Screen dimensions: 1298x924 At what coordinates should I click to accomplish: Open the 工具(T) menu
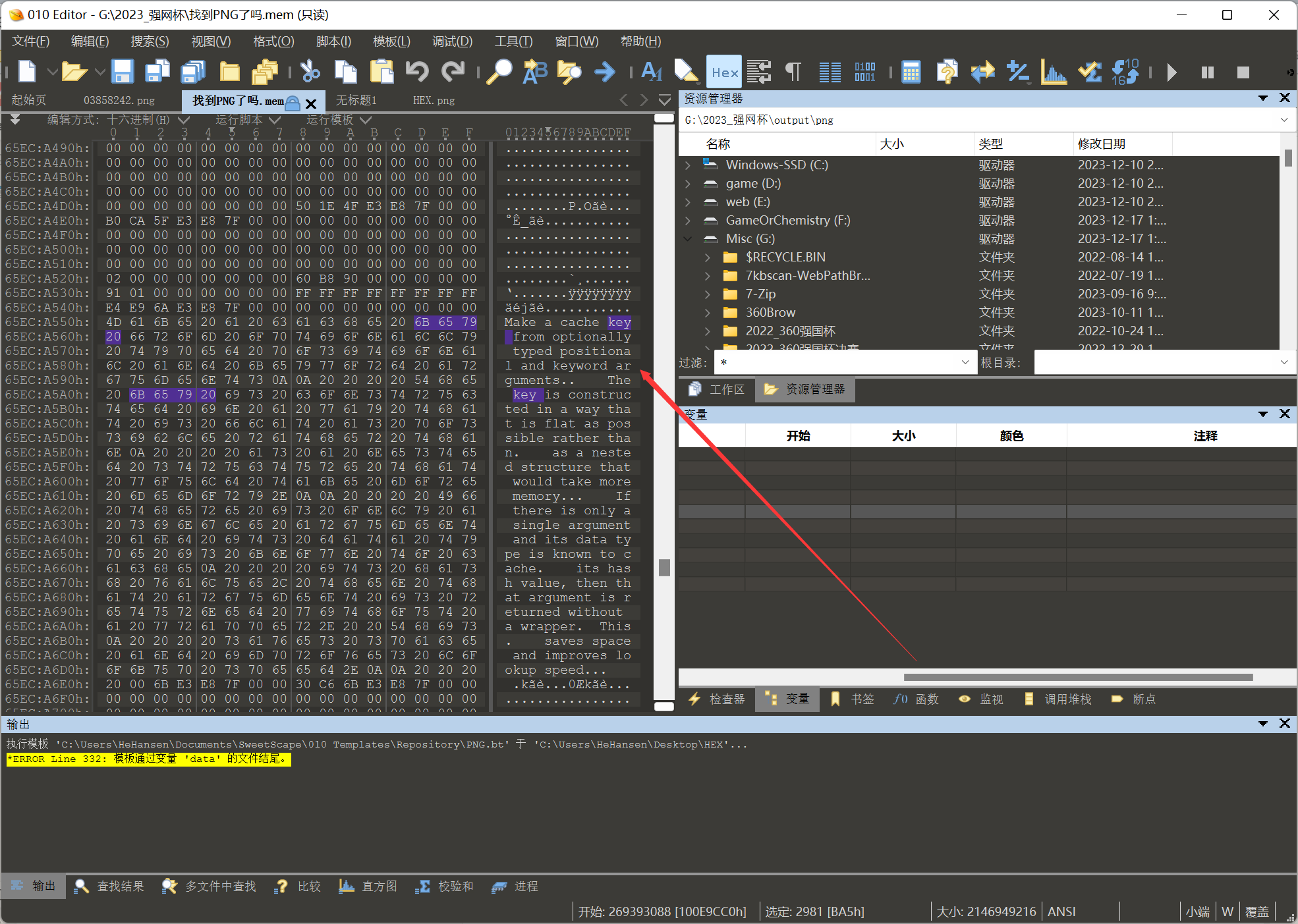point(513,41)
